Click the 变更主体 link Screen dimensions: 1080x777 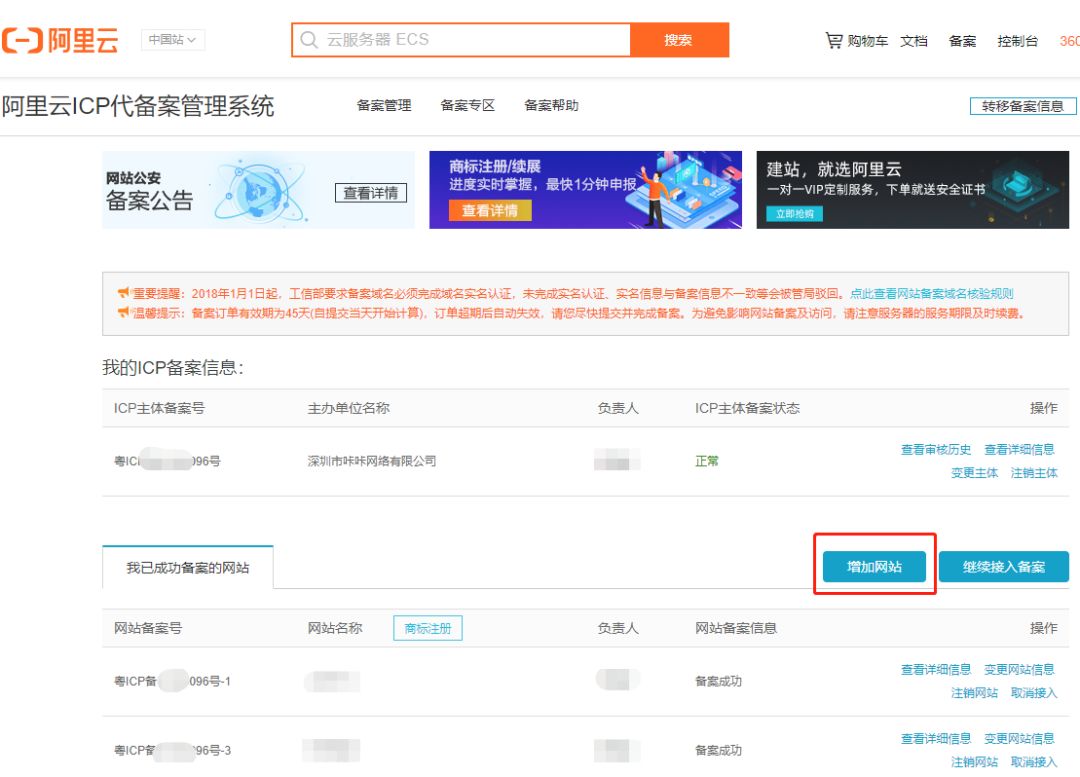975,473
